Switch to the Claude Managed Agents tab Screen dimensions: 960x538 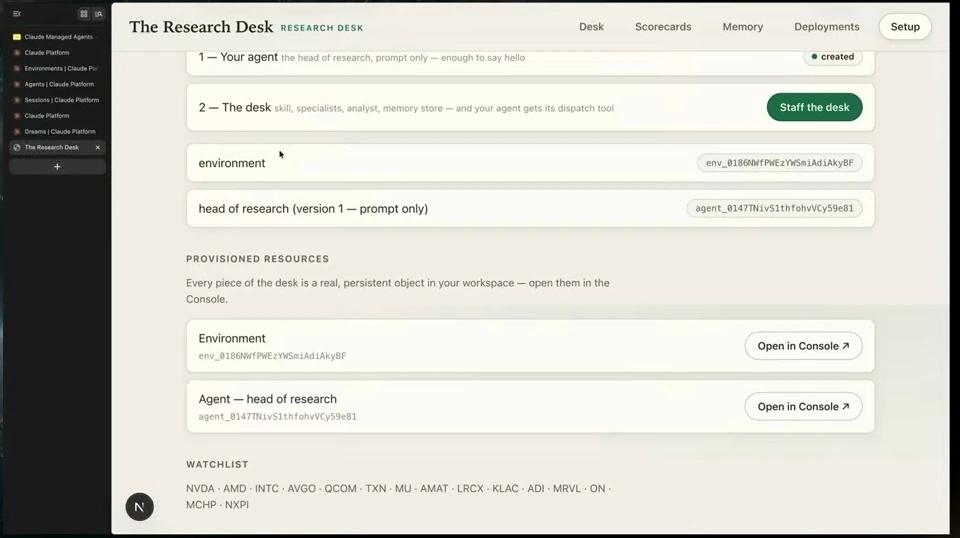tap(57, 37)
